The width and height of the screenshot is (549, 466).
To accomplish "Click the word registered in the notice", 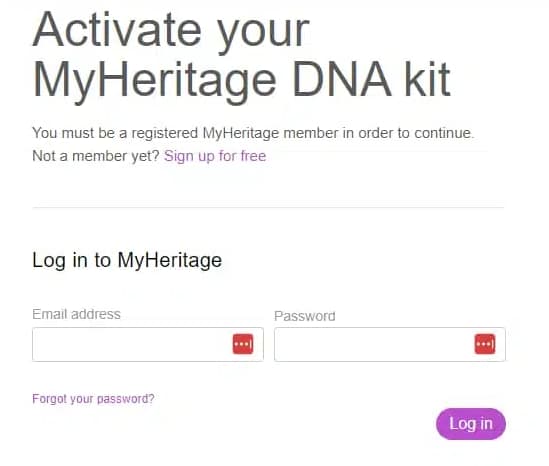I will point(165,134).
